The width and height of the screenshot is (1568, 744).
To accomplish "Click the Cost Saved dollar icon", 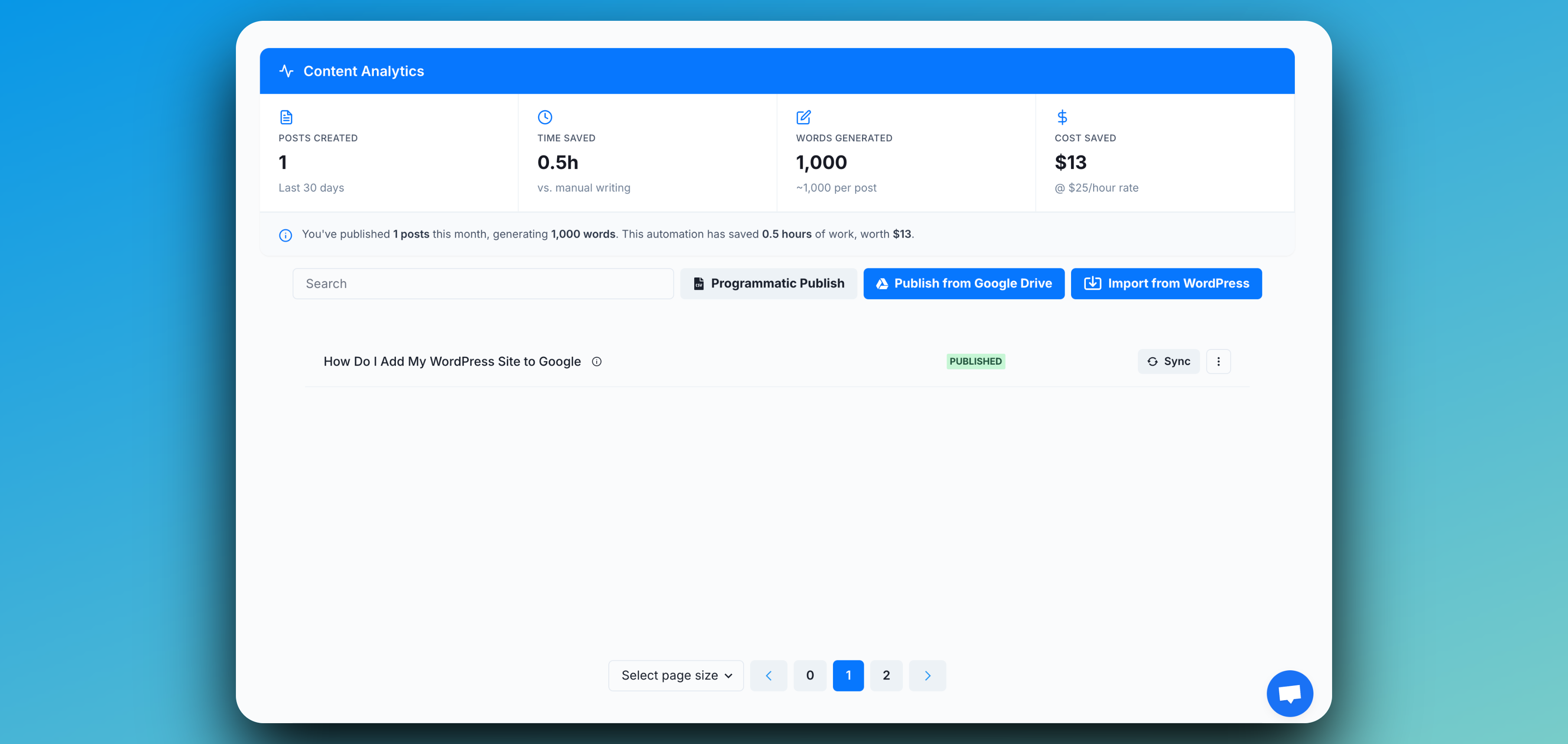I will click(1062, 117).
